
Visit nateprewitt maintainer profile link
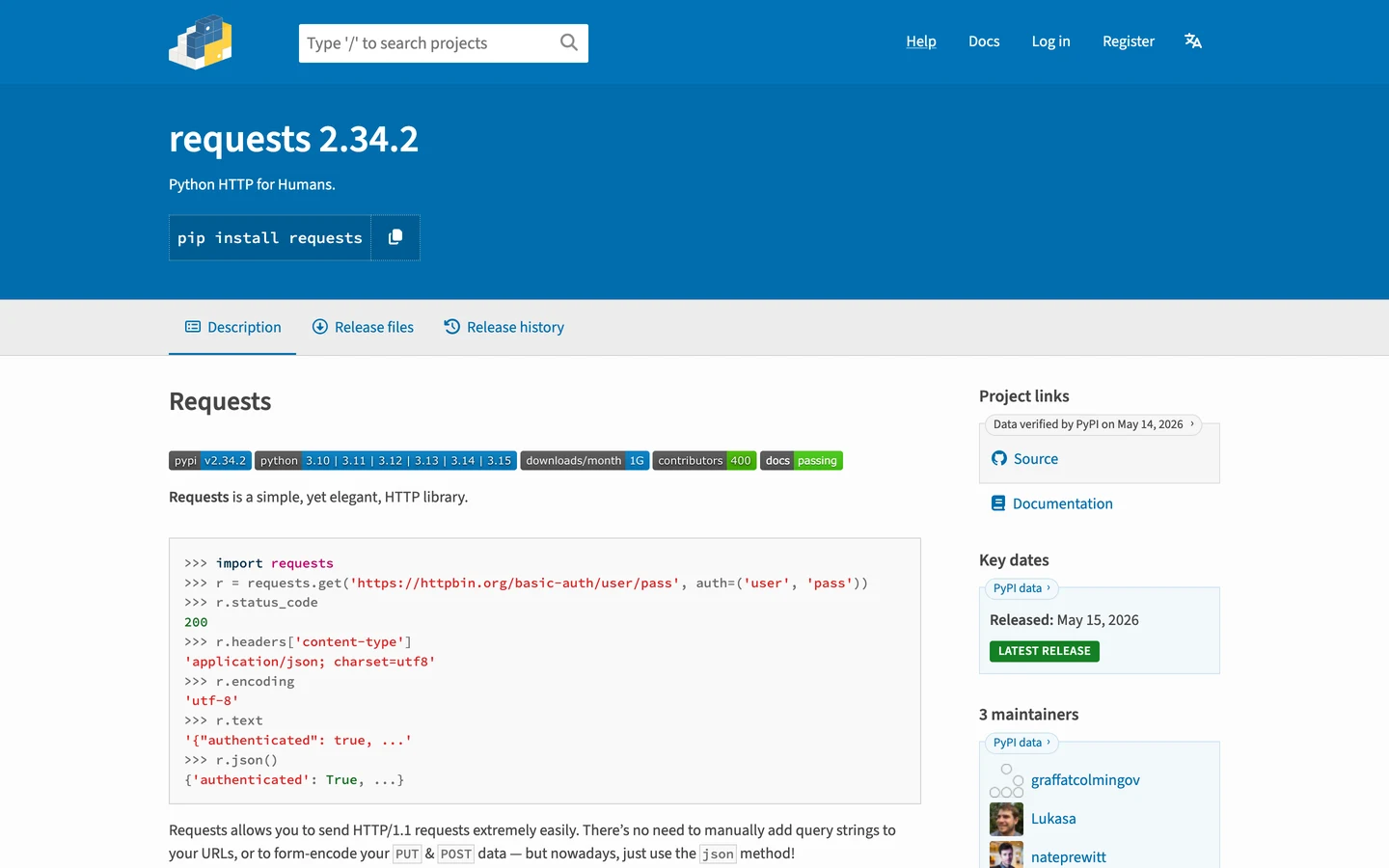coord(1069,857)
